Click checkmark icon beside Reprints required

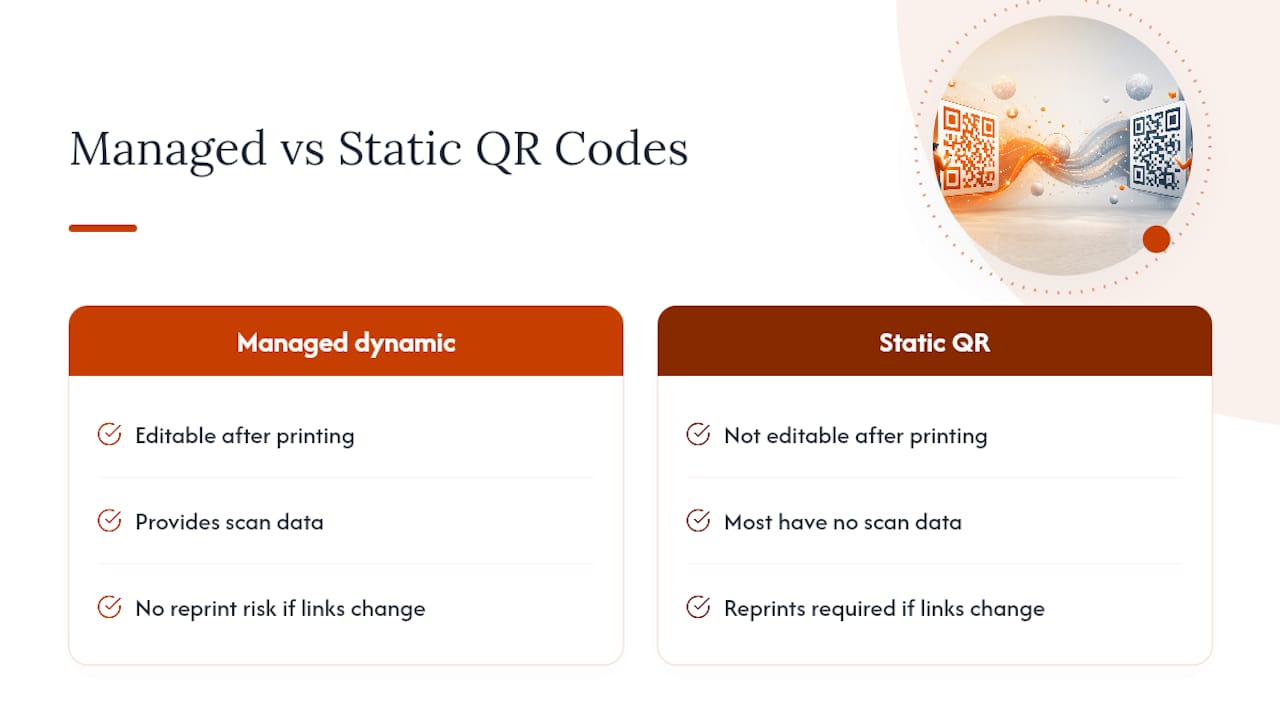pos(698,607)
